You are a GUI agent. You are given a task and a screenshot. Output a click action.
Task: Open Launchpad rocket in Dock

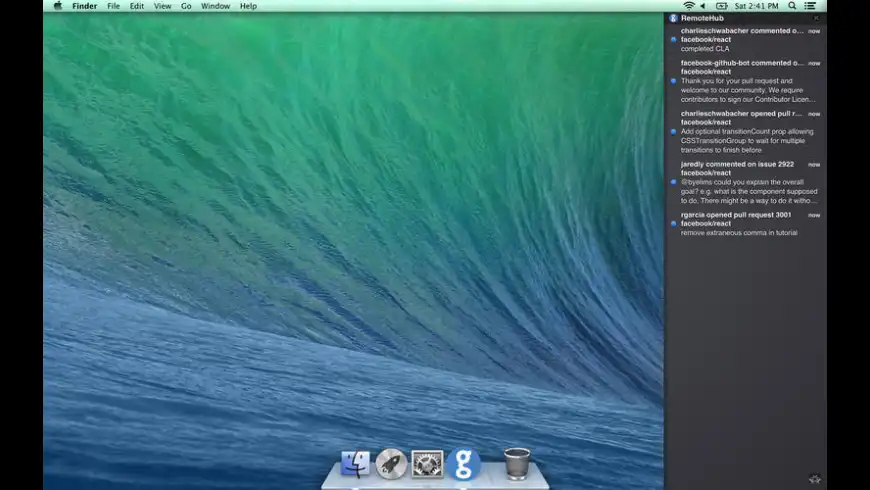[391, 464]
